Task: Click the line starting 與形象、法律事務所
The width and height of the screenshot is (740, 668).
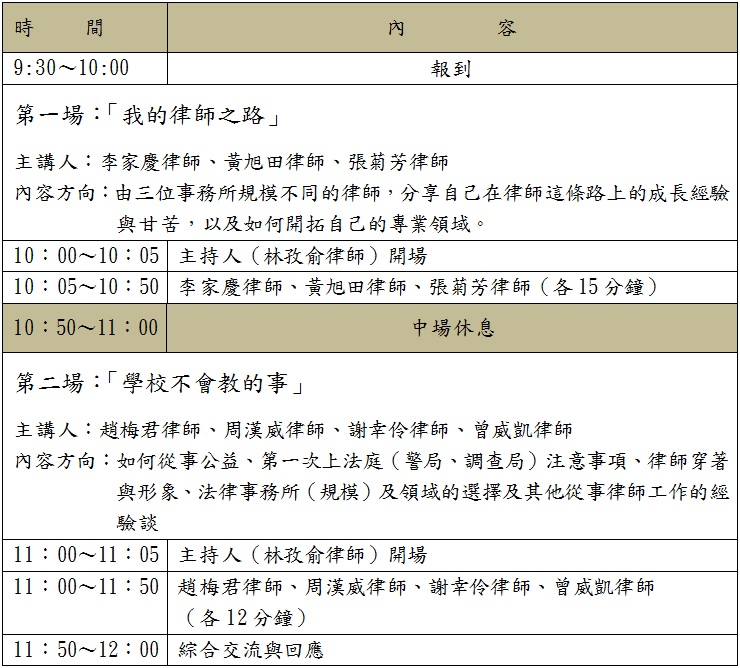Action: [x=423, y=492]
